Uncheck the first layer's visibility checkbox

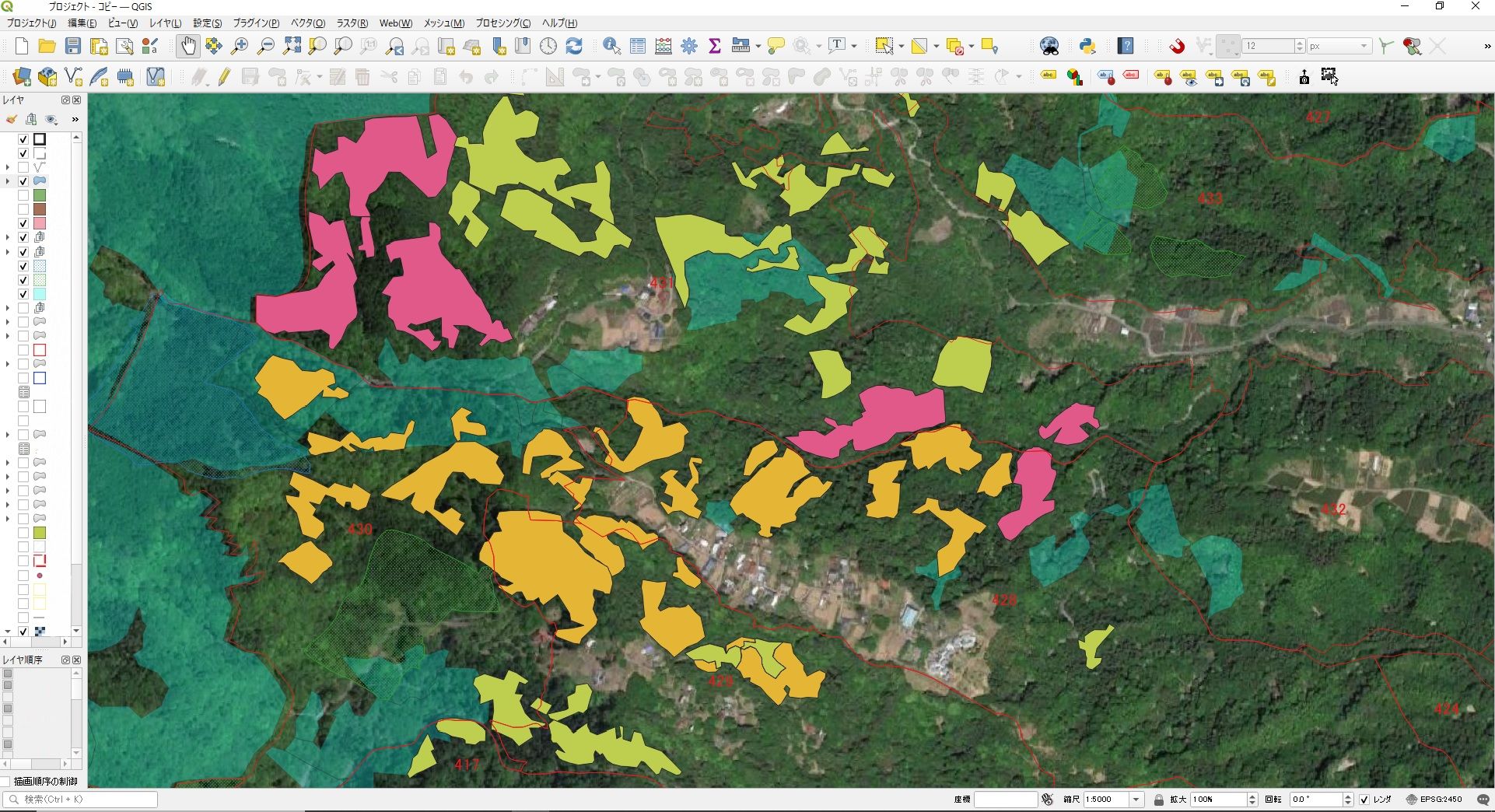(23, 139)
